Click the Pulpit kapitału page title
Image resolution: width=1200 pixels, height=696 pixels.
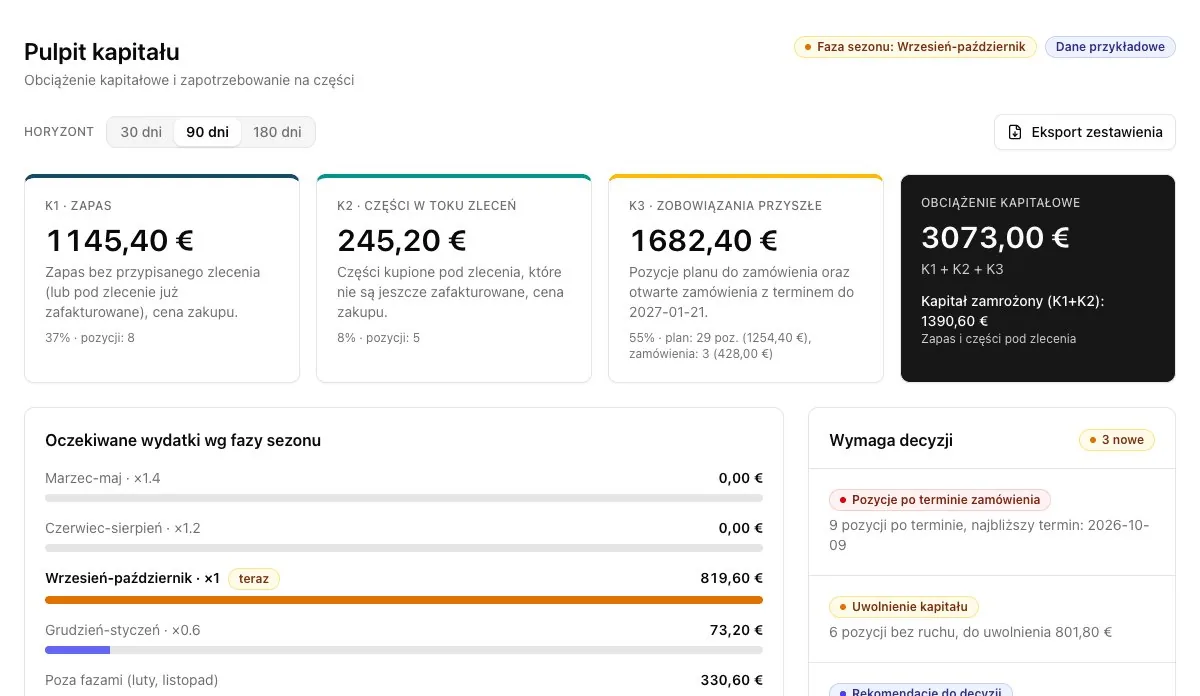102,52
